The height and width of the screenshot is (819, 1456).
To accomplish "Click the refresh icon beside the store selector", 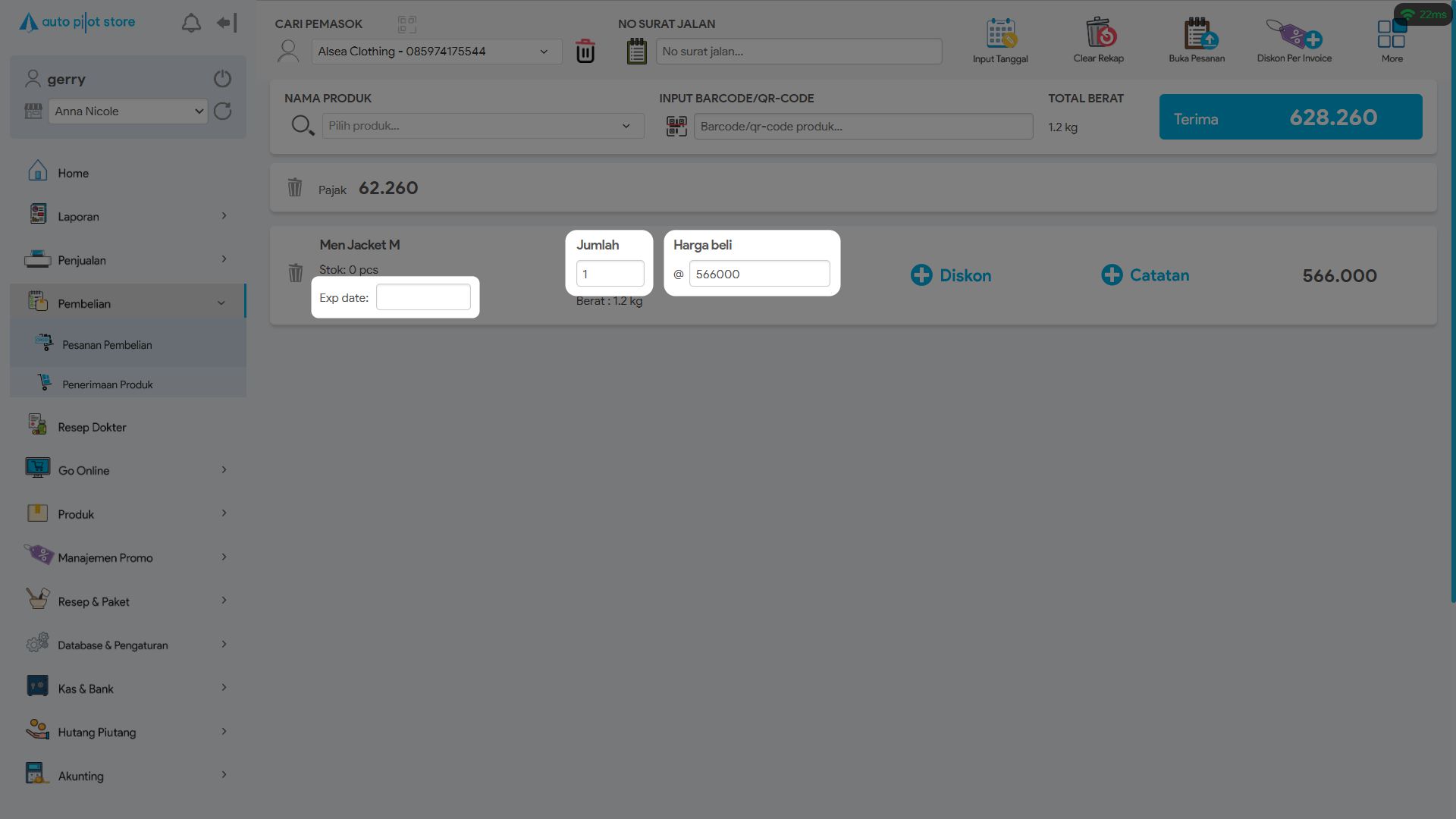I will click(222, 111).
